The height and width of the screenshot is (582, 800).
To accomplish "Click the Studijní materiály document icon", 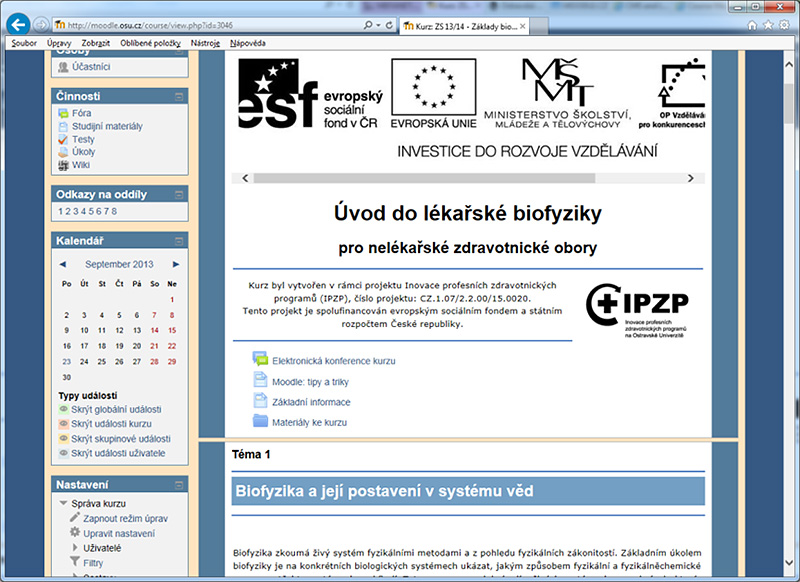I will click(63, 126).
